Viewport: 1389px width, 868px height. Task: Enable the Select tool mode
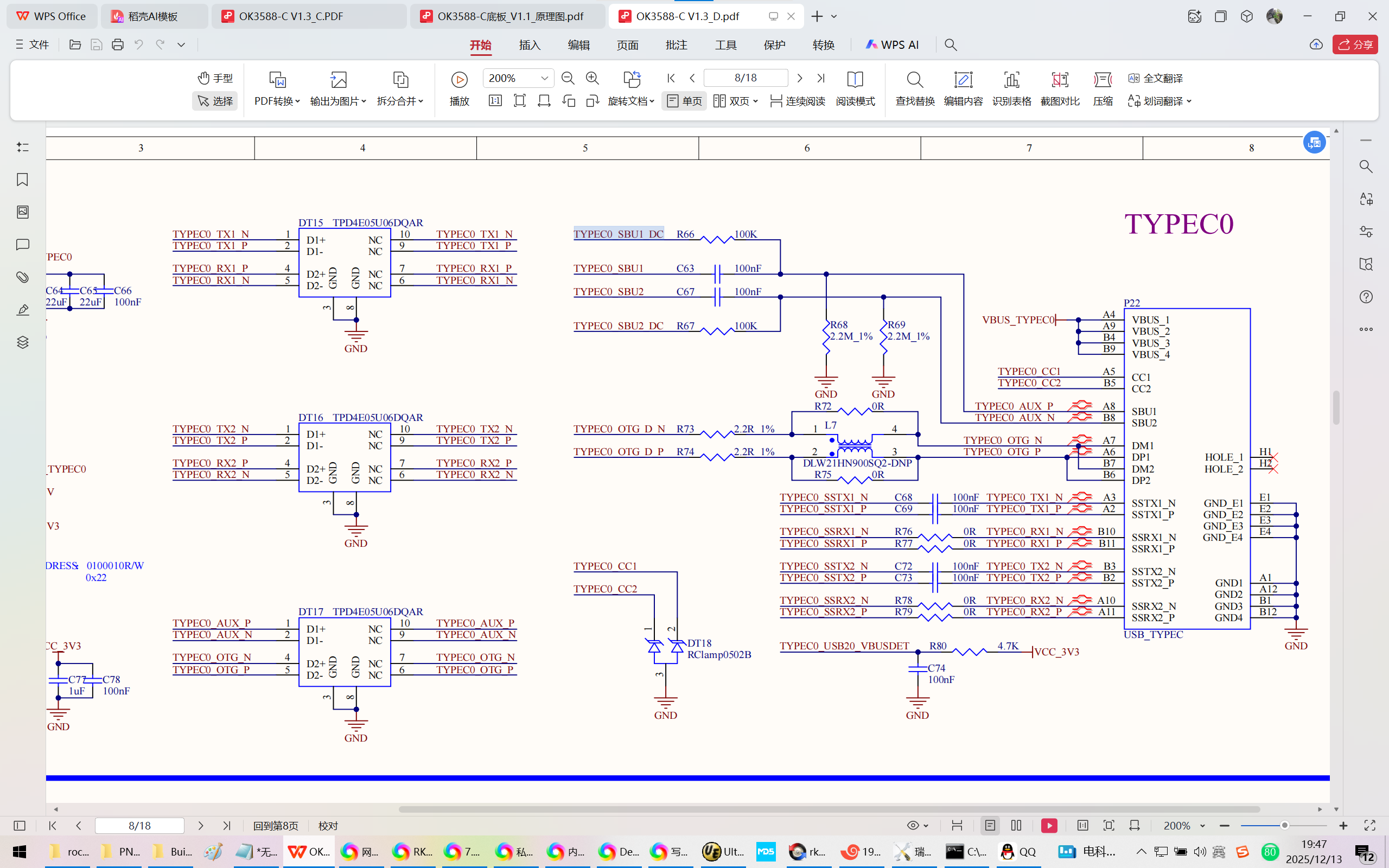tap(215, 101)
